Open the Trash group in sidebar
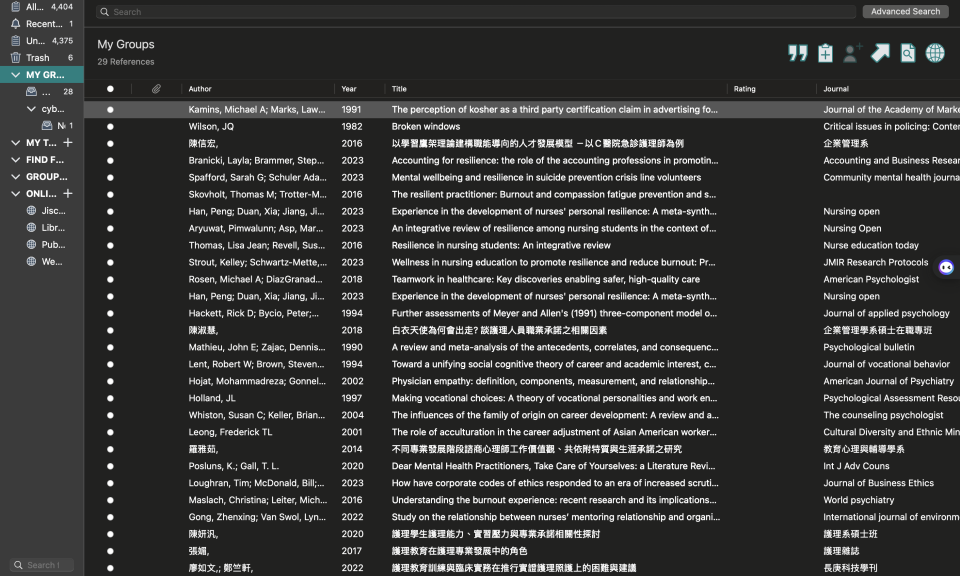 38,58
